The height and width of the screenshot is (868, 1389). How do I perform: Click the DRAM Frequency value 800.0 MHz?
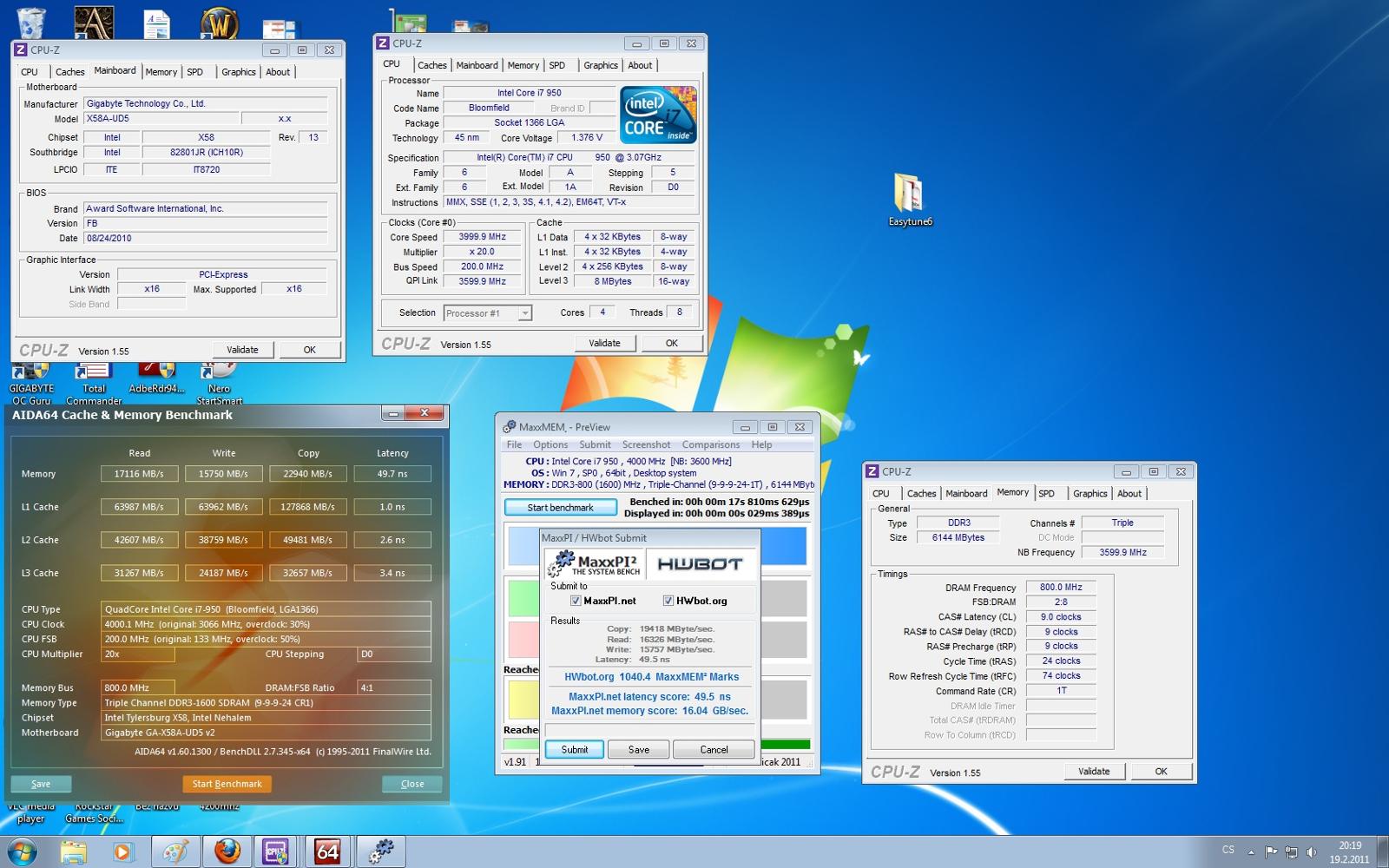(x=1061, y=588)
